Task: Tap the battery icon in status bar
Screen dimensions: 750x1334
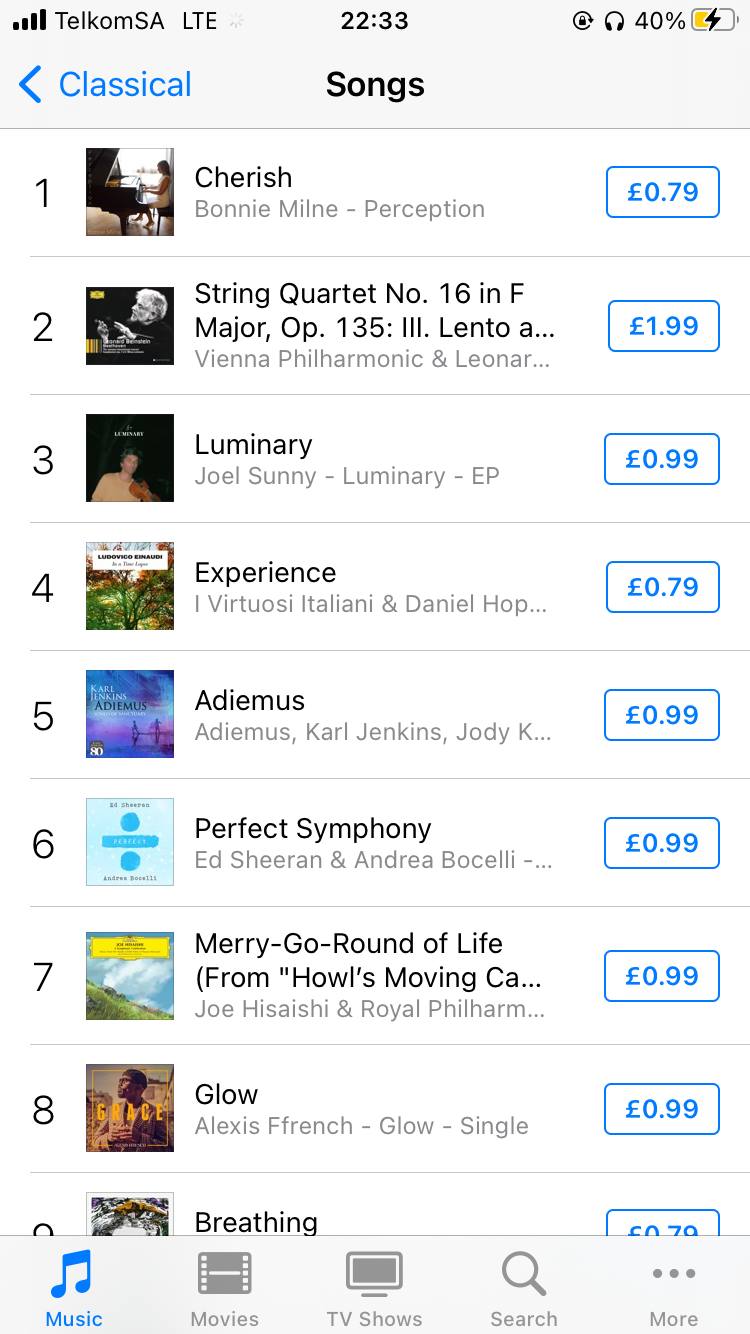Action: tap(713, 21)
